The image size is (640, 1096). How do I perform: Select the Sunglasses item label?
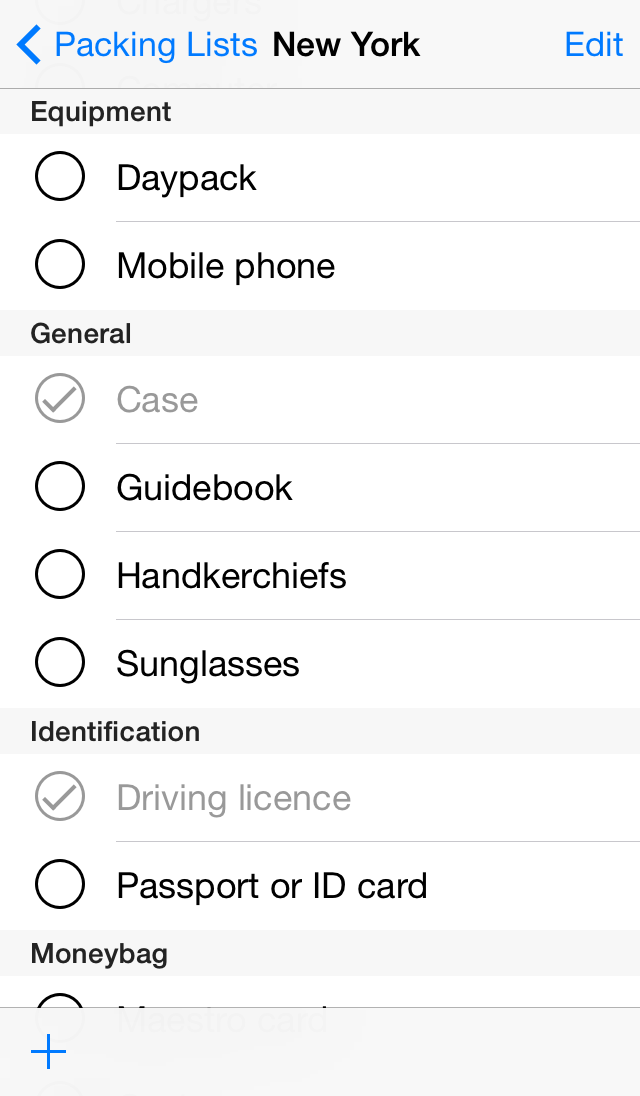208,664
